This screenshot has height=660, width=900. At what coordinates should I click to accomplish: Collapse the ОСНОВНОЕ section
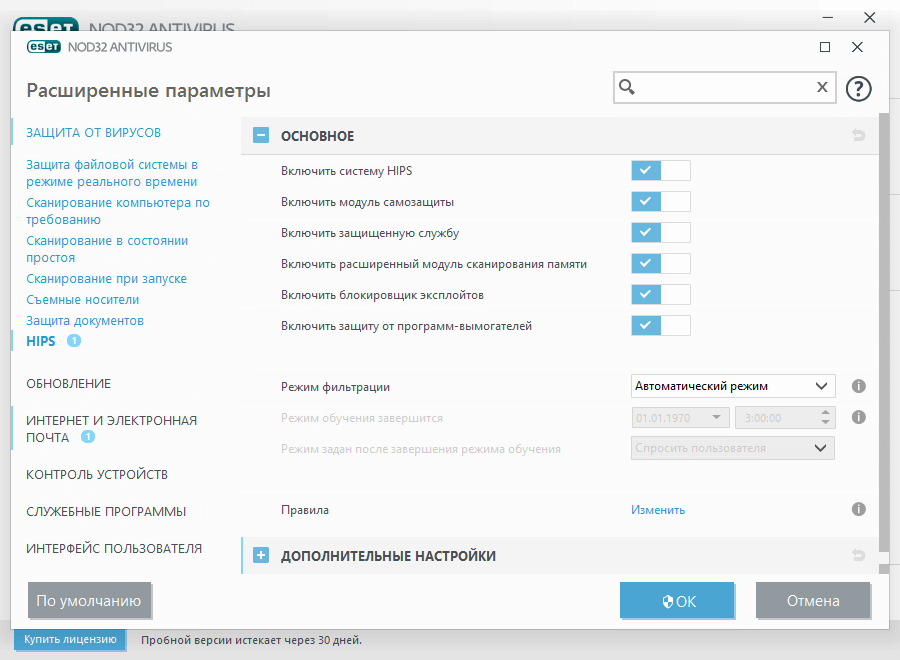coord(261,135)
